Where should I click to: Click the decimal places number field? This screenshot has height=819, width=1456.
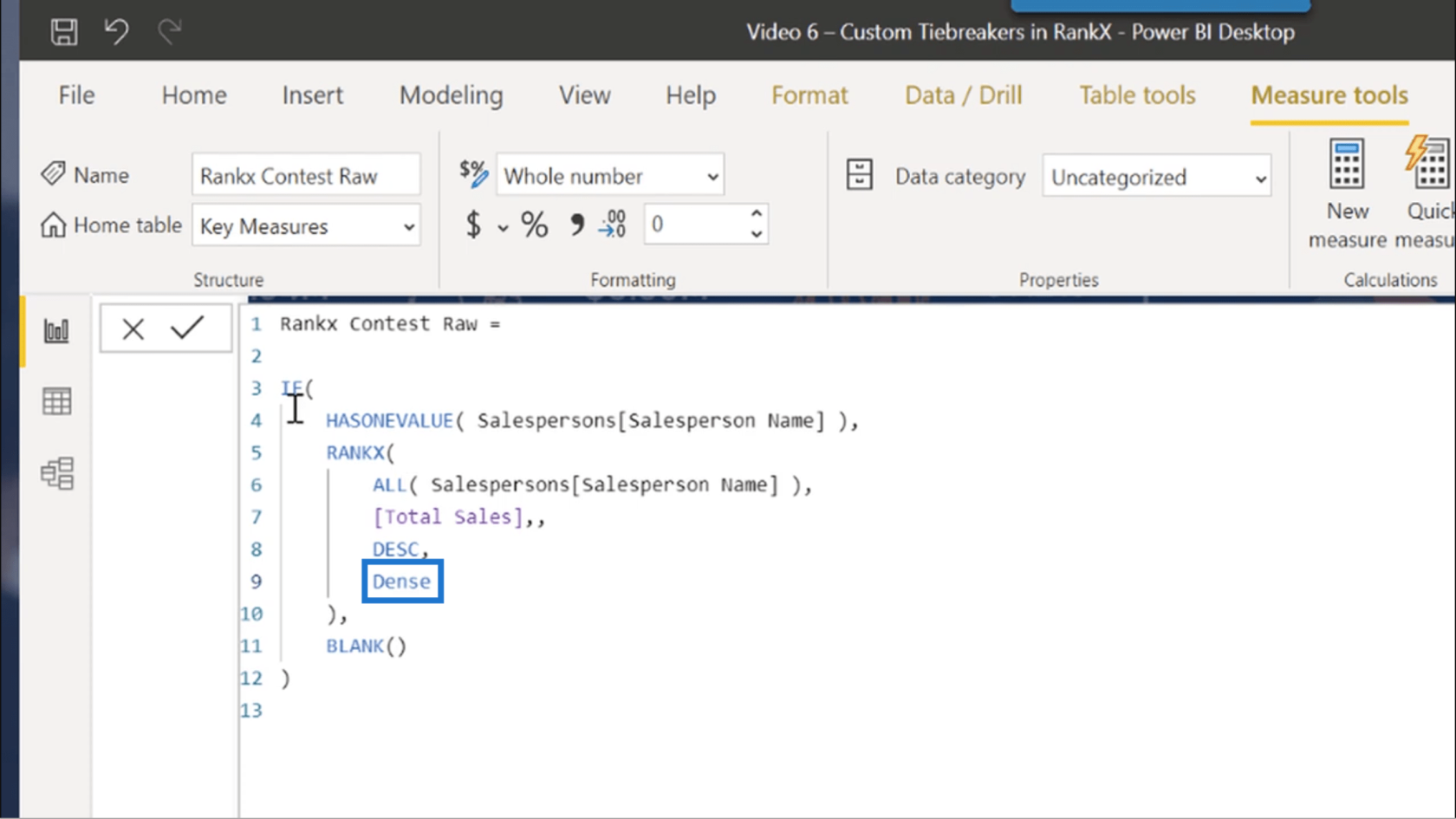point(695,224)
